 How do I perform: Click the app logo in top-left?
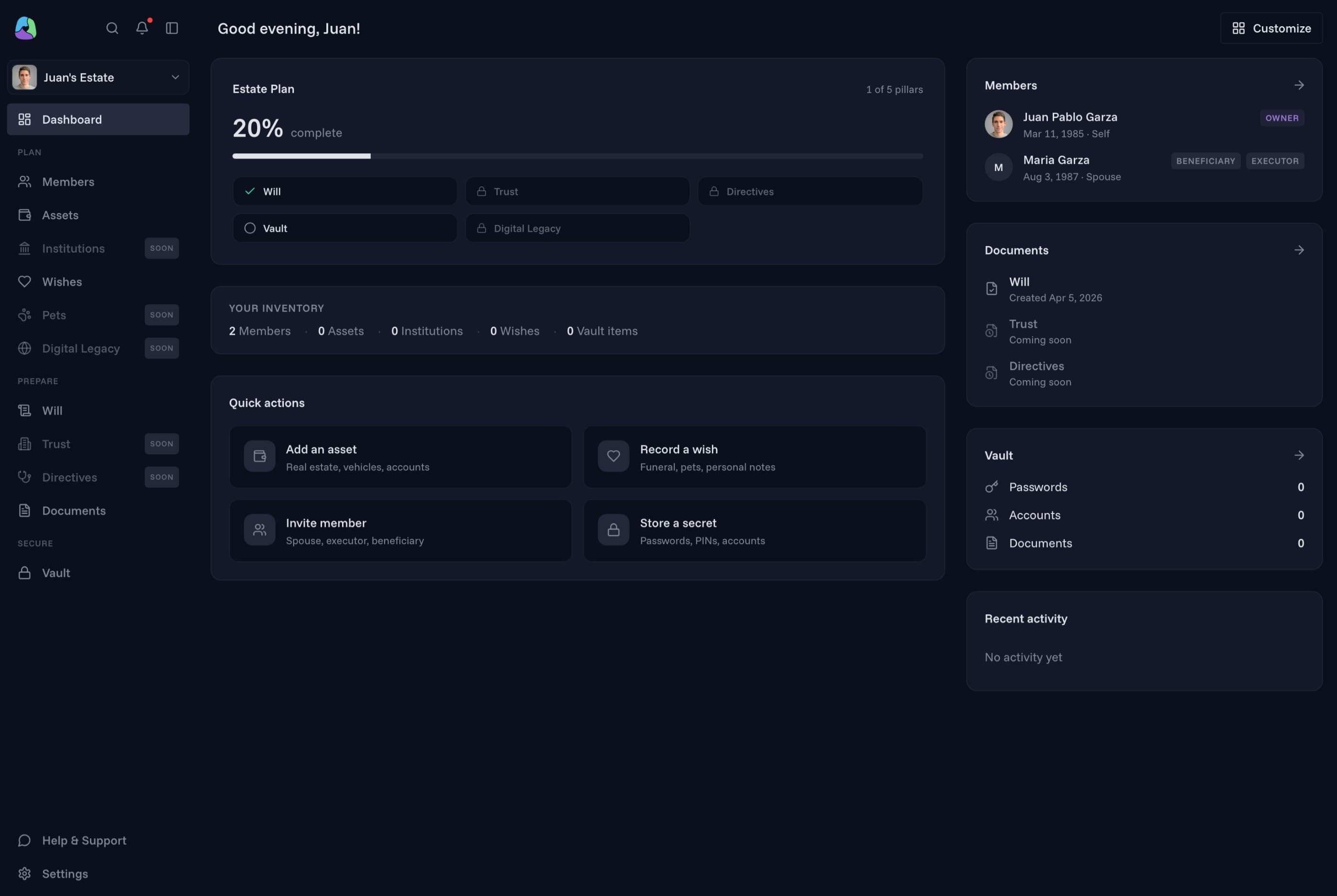point(26,28)
